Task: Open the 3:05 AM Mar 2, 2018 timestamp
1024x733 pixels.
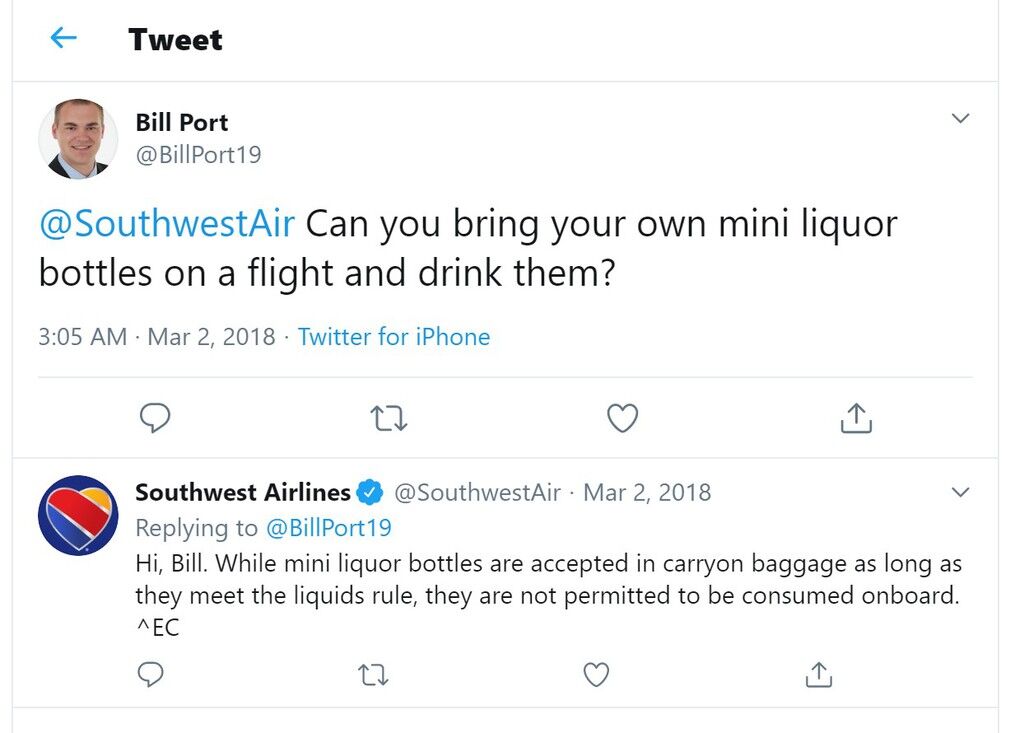Action: (x=157, y=336)
